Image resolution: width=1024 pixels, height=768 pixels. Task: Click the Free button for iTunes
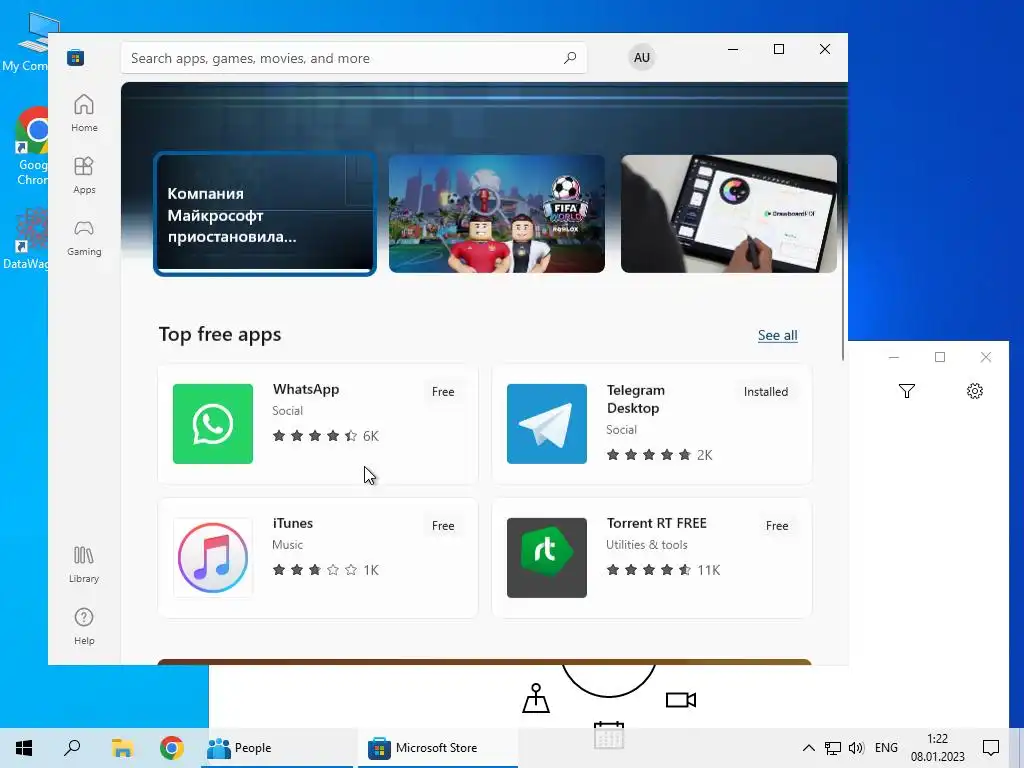(x=443, y=526)
